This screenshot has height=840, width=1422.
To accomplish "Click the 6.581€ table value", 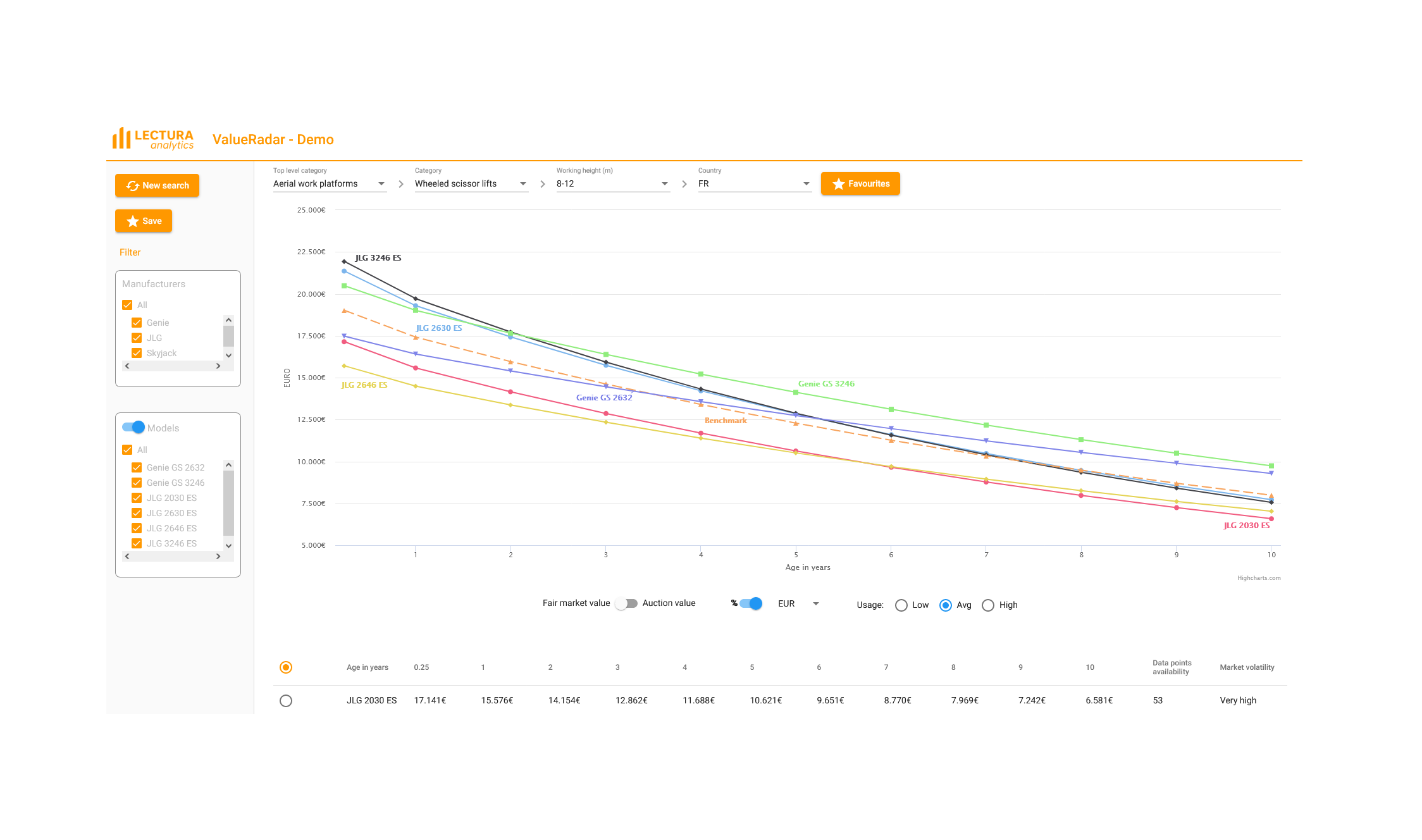I will click(x=1099, y=700).
